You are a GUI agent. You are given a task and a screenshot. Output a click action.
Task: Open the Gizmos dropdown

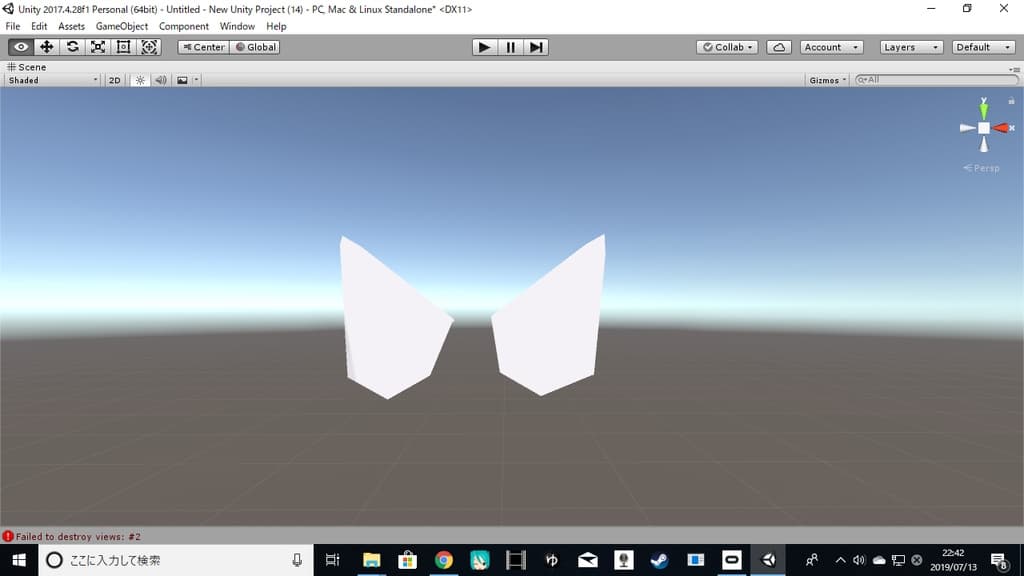827,80
